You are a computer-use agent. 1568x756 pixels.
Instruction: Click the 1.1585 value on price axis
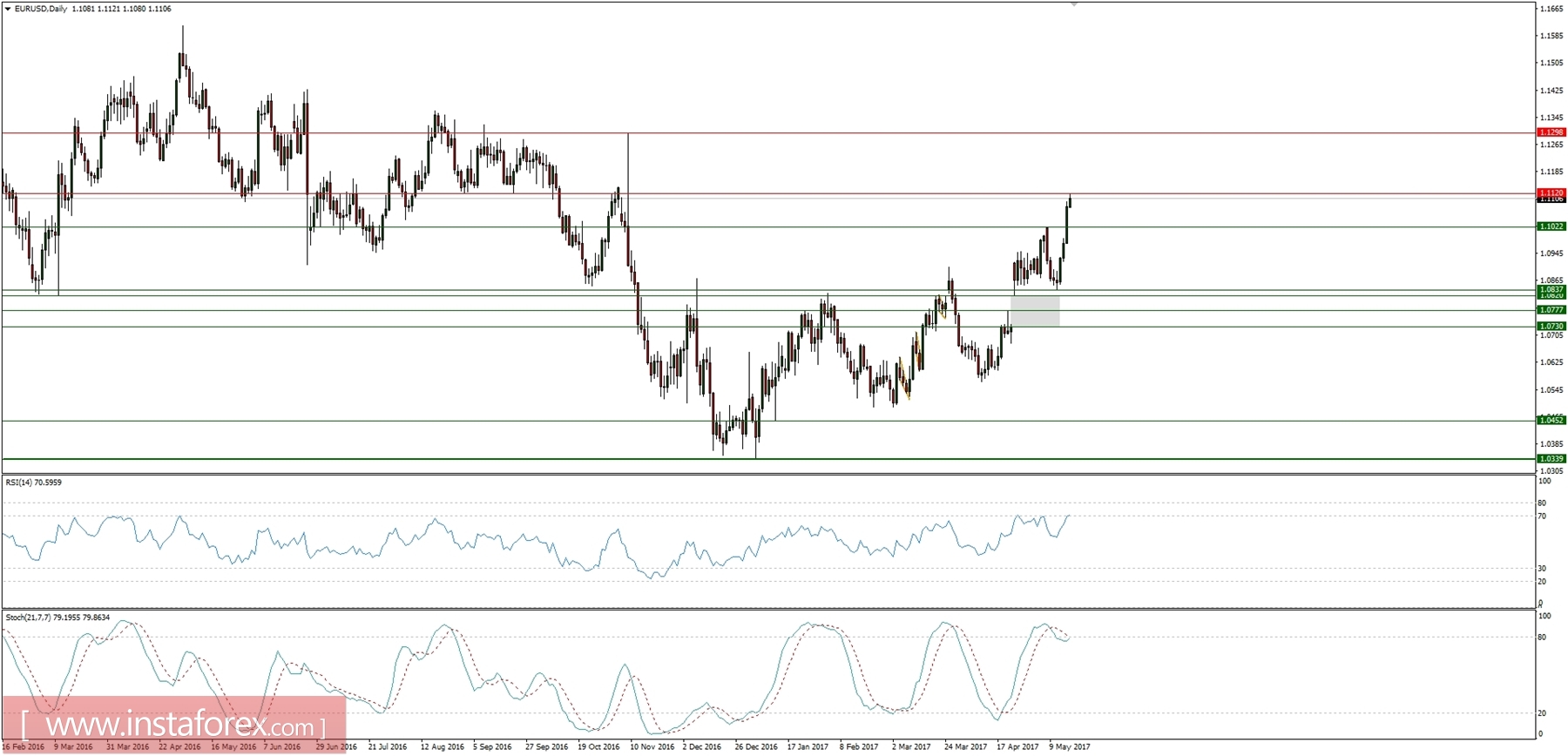coord(1551,36)
